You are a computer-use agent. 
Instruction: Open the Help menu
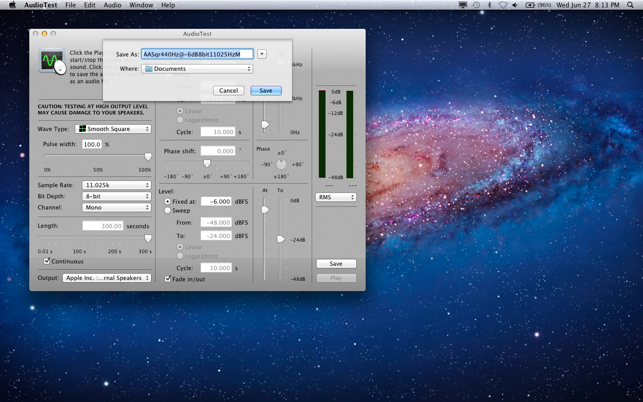(168, 5)
